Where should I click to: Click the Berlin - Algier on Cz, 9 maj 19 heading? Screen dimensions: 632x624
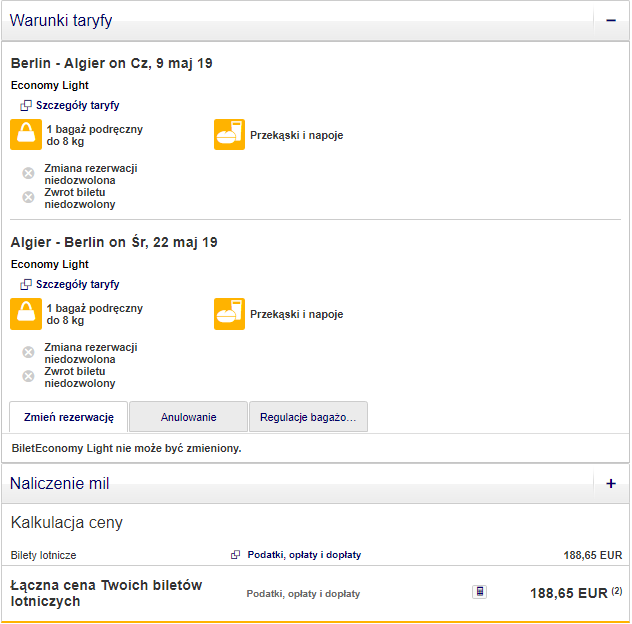coord(112,63)
